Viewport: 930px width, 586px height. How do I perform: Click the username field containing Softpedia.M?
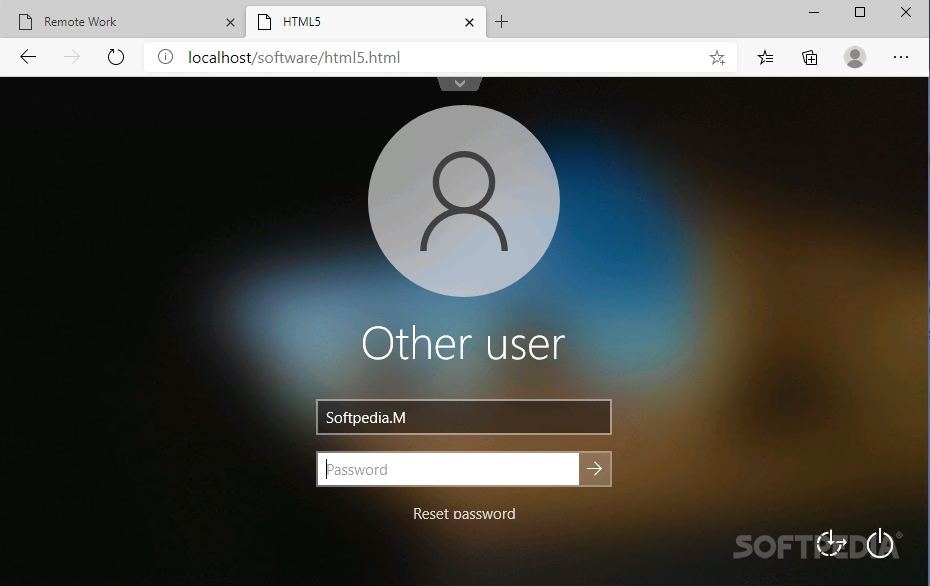click(464, 418)
